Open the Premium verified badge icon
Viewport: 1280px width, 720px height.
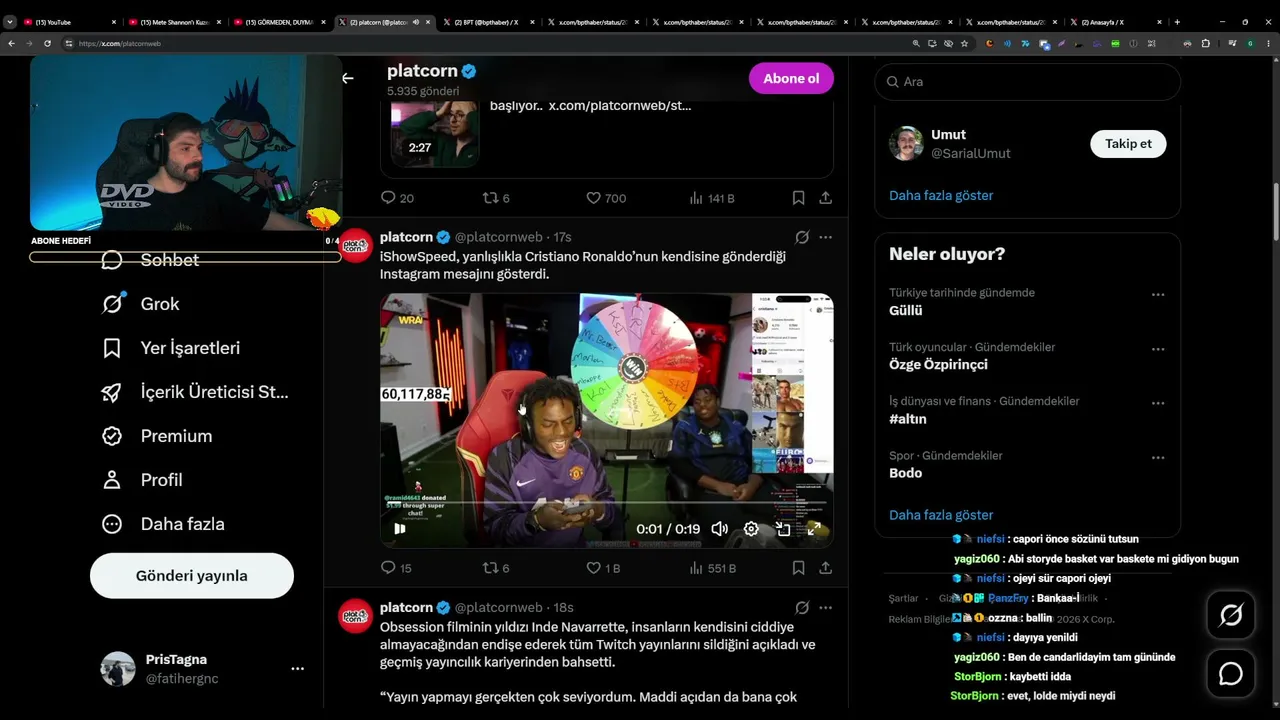pos(112,436)
